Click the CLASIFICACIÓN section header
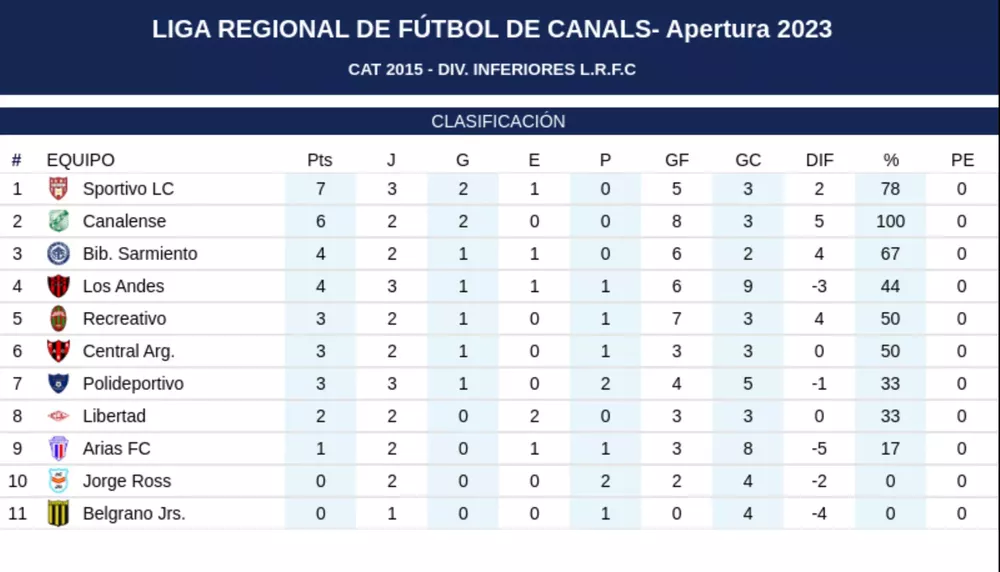 point(498,122)
